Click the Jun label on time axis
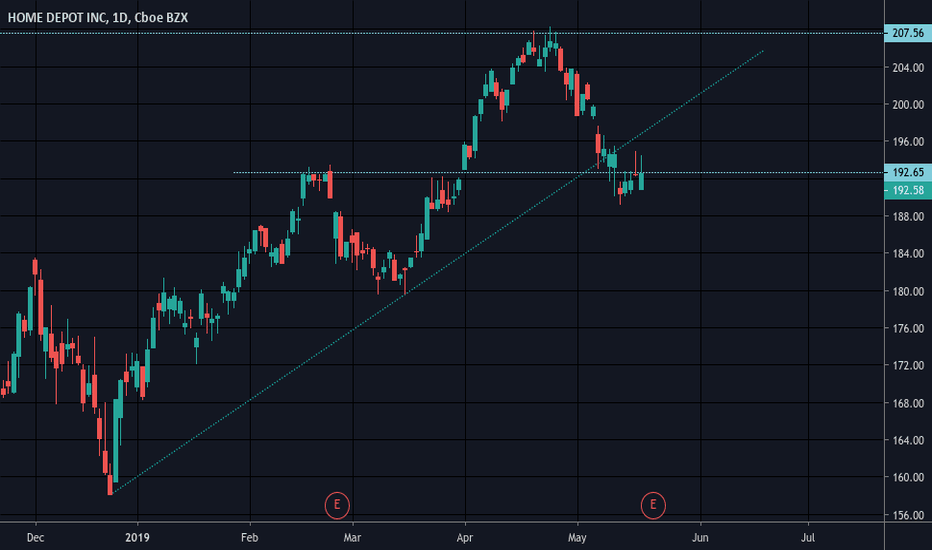The height and width of the screenshot is (550, 932). point(700,538)
